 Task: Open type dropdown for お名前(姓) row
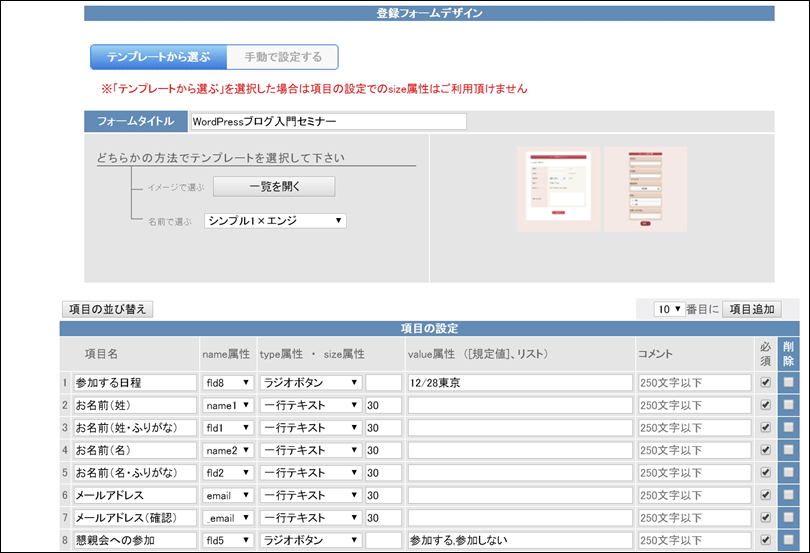click(x=310, y=405)
